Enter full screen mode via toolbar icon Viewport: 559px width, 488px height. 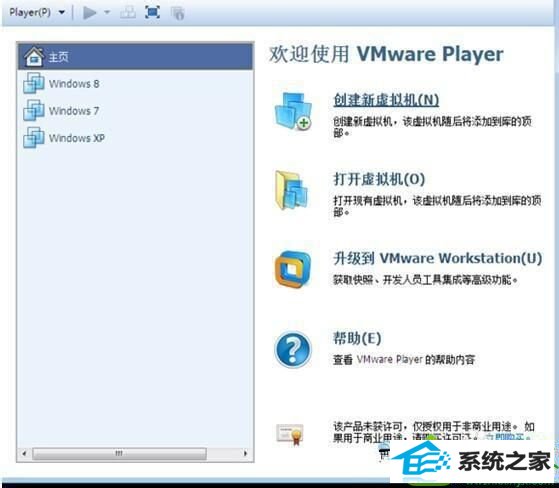click(153, 12)
